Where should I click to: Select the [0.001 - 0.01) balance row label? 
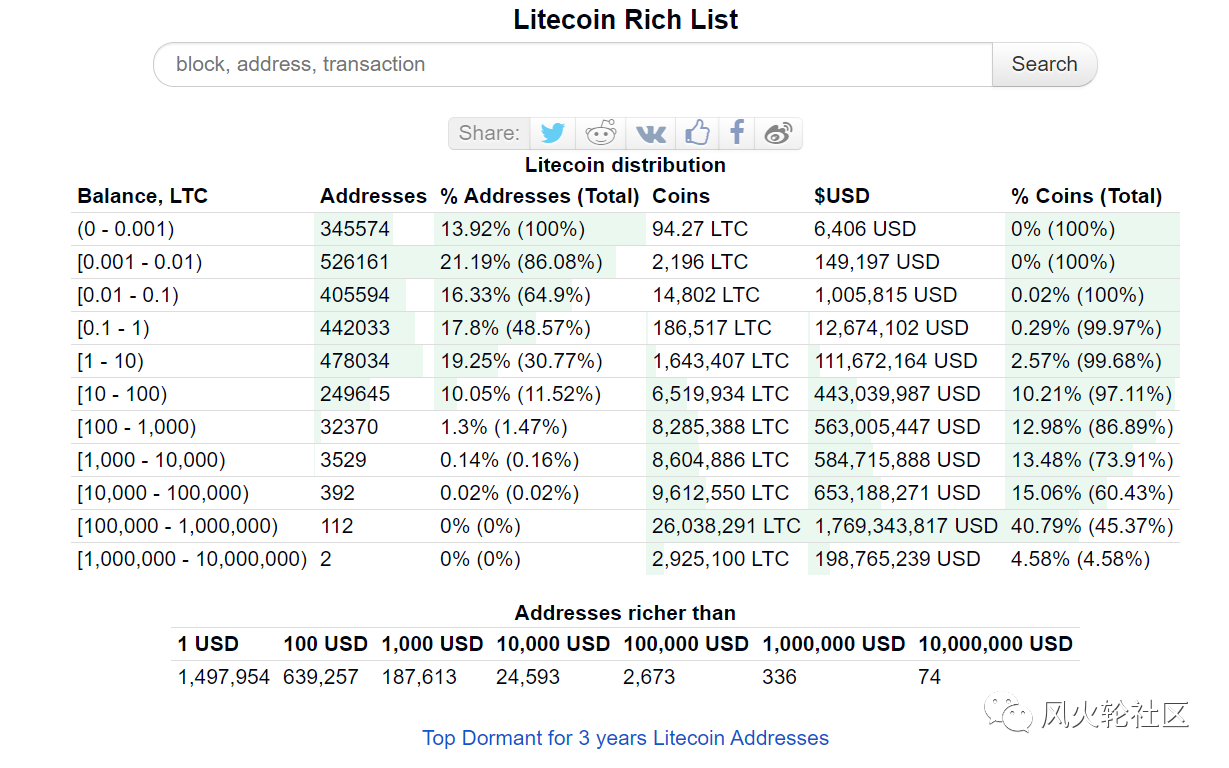pyautogui.click(x=140, y=262)
